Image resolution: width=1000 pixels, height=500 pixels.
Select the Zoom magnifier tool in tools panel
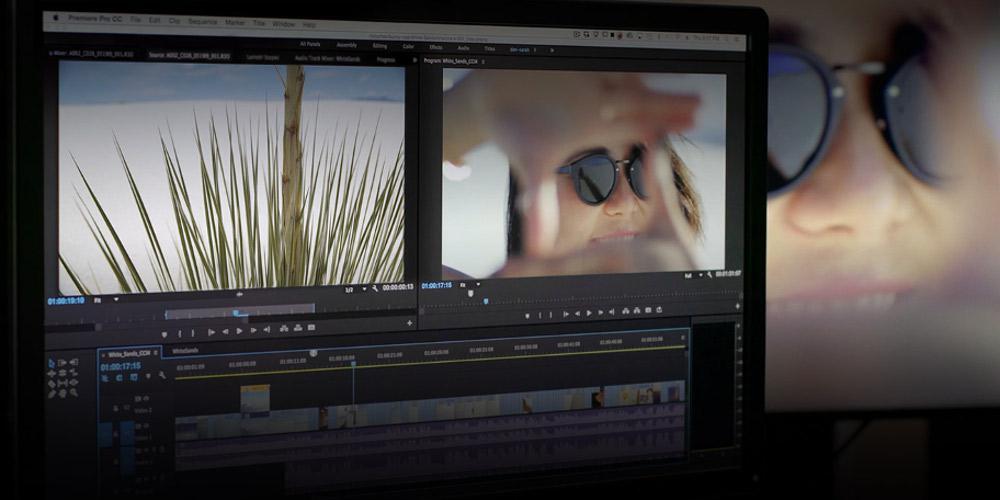(x=74, y=393)
